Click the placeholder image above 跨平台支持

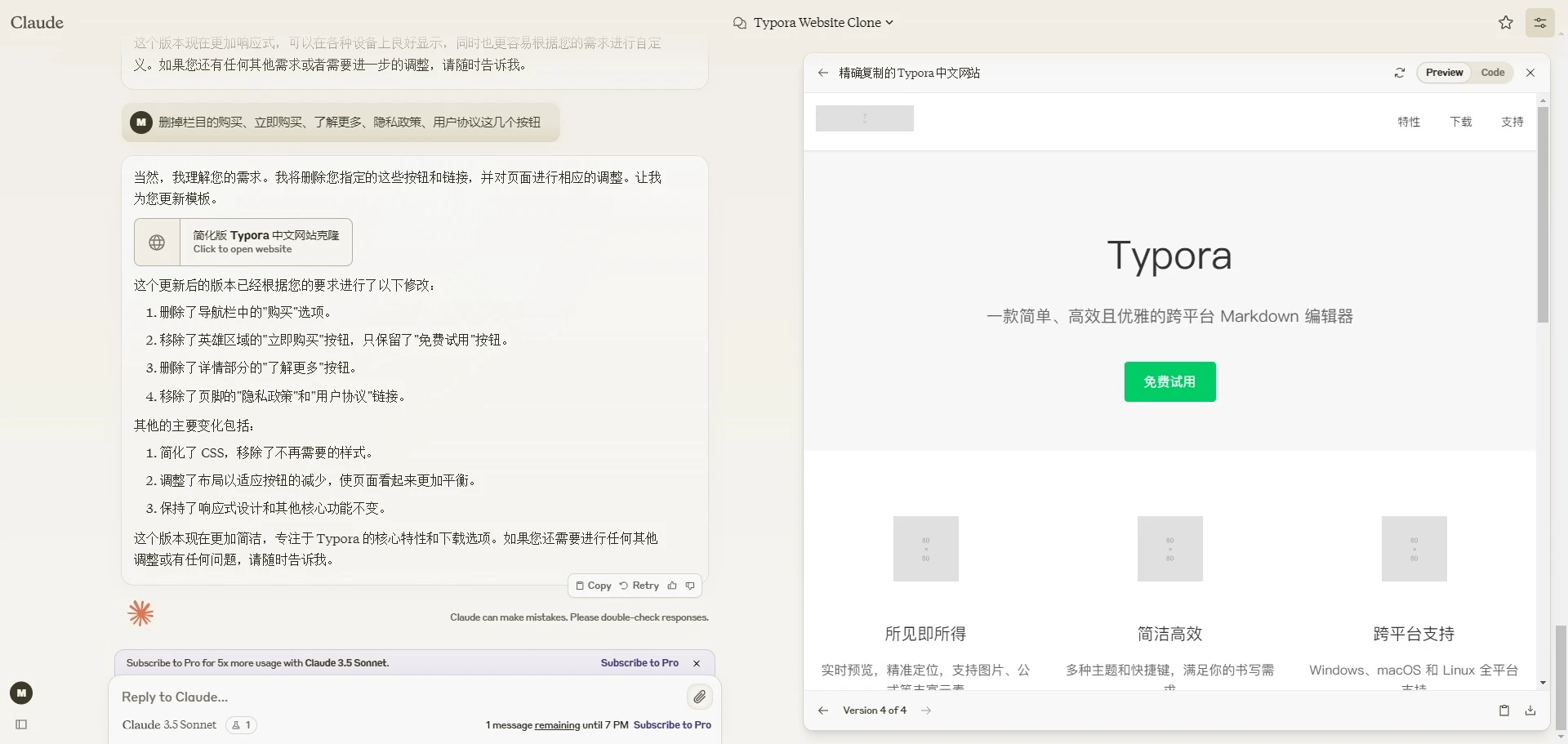[1414, 549]
